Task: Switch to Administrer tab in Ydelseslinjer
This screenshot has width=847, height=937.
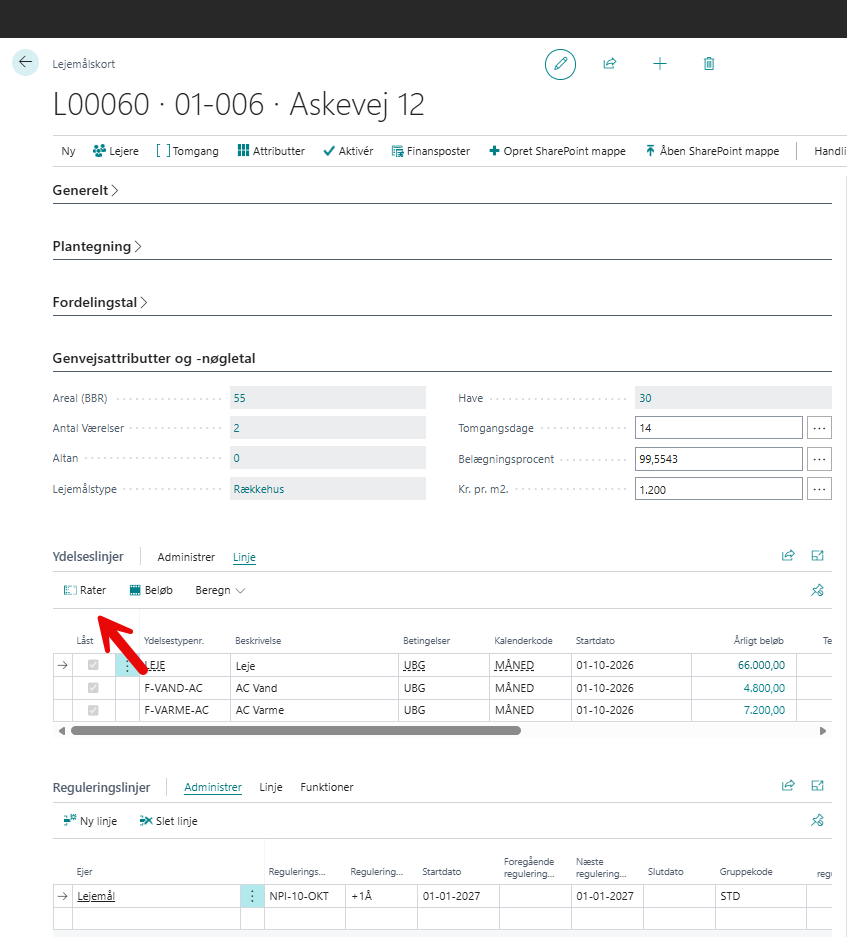Action: [x=186, y=557]
